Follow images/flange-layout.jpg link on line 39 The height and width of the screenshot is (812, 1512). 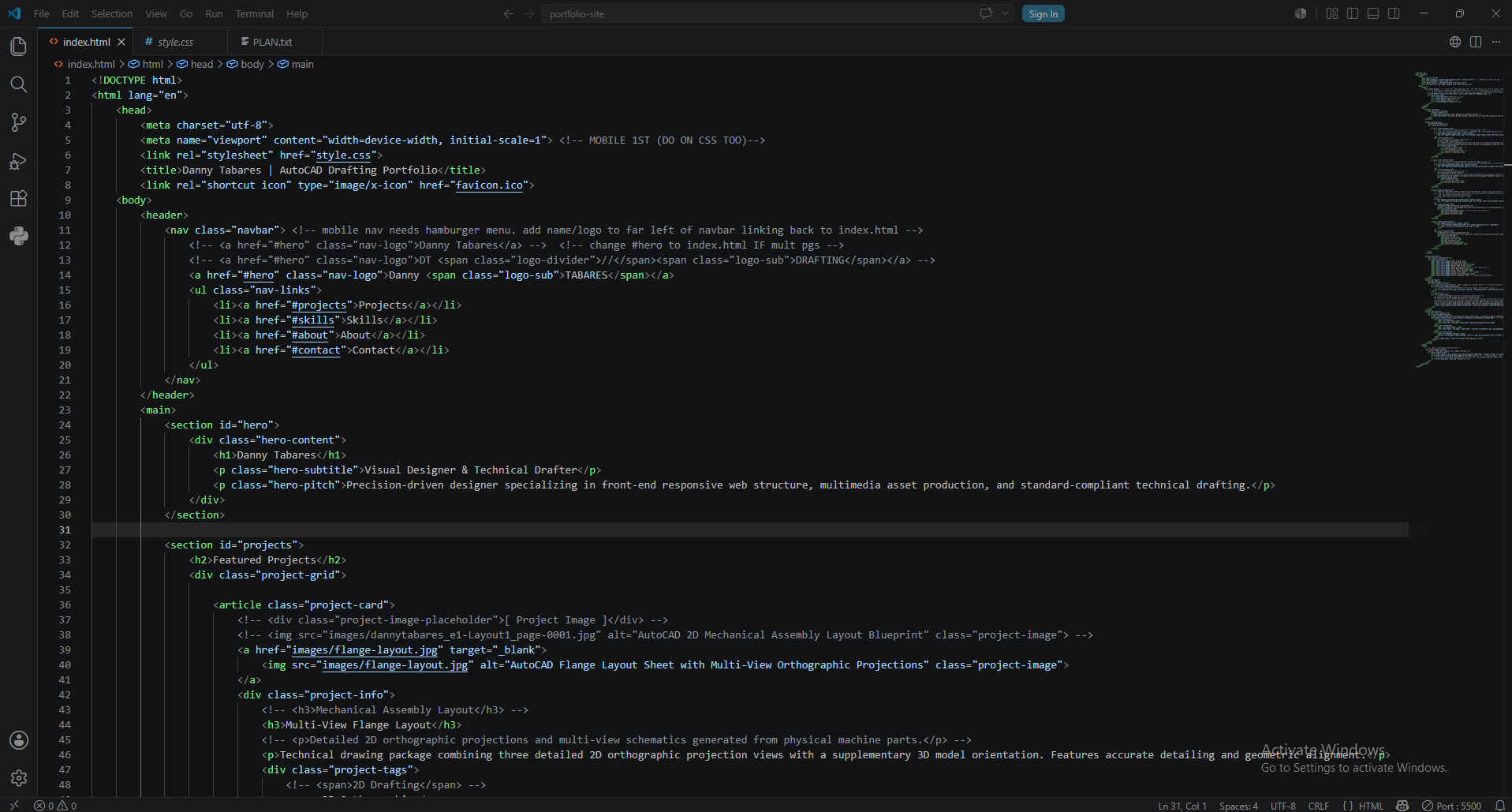(x=365, y=650)
